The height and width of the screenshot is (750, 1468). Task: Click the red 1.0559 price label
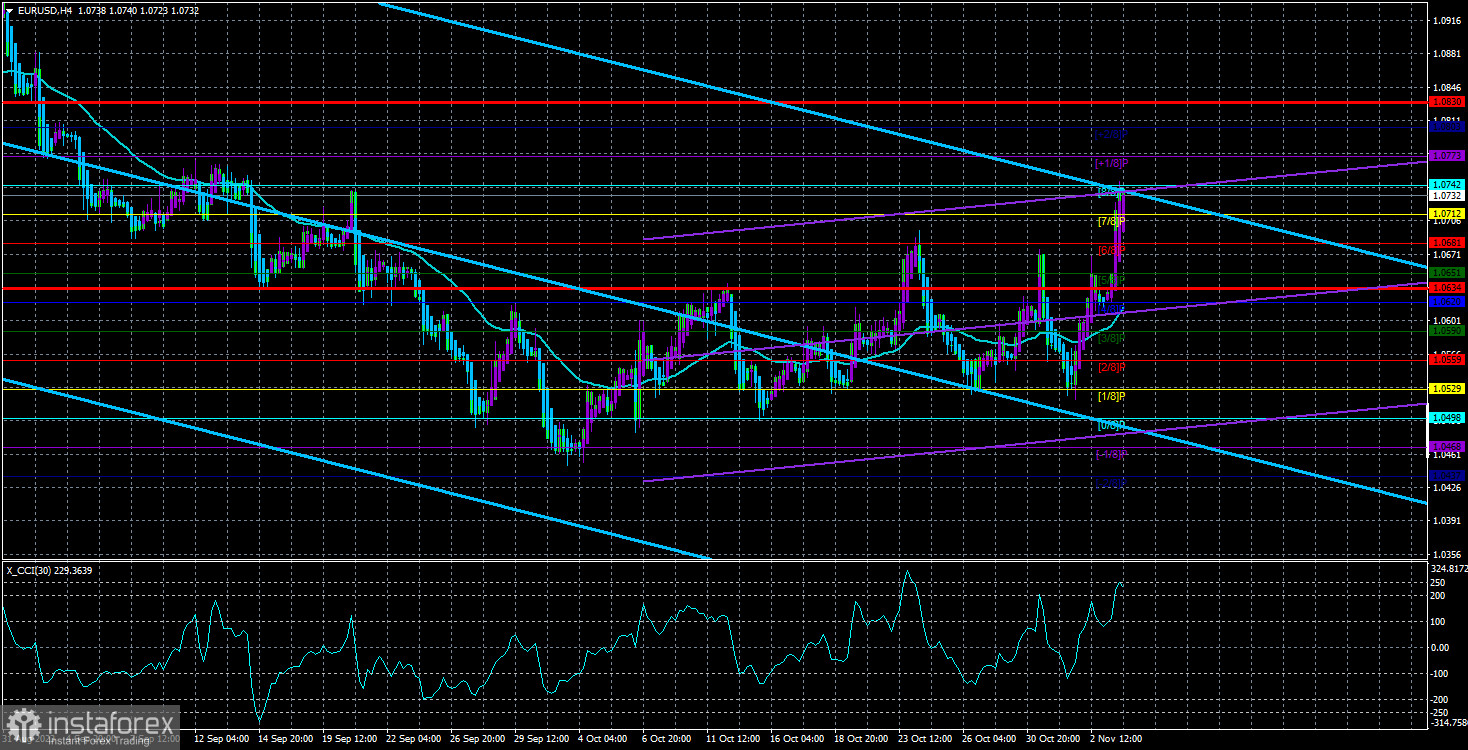click(1447, 359)
